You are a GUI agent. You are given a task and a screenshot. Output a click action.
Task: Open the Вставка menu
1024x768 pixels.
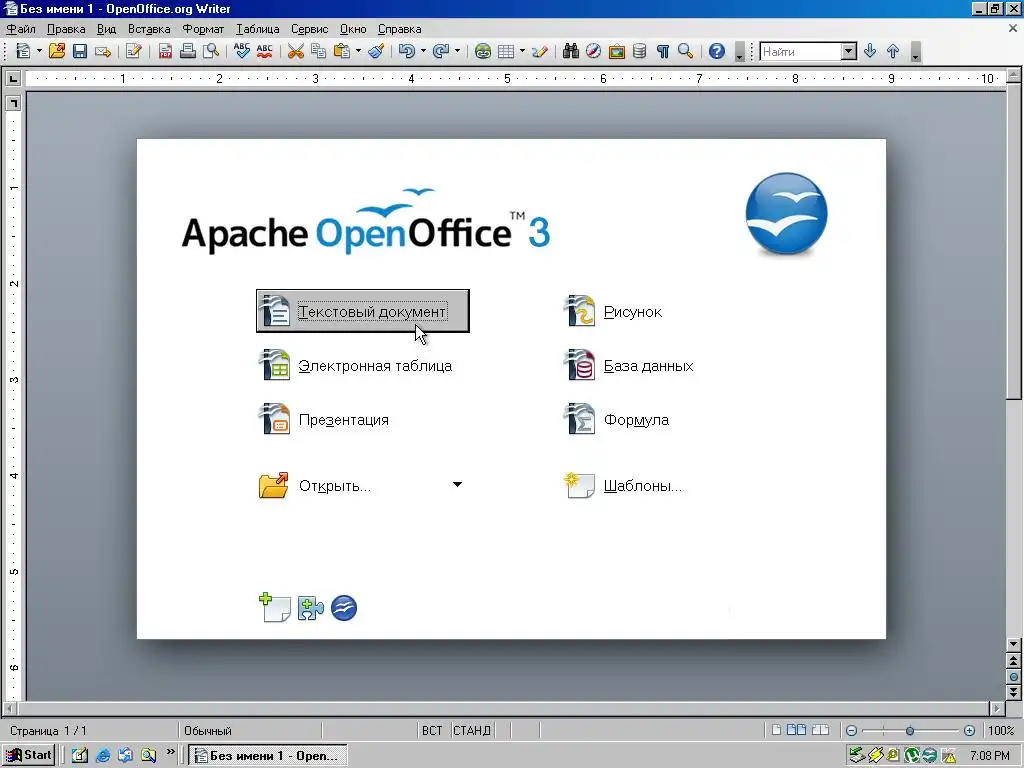pos(149,29)
